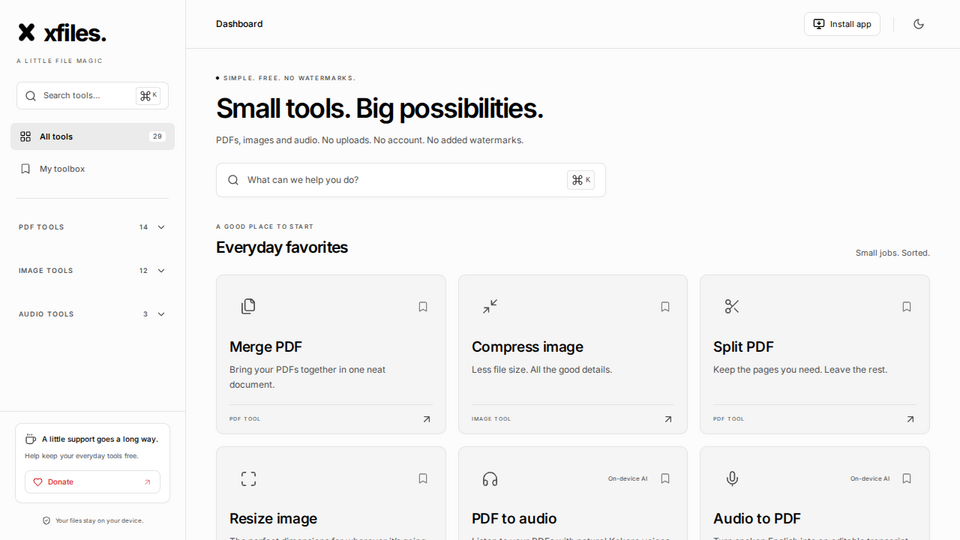Click the Donate button

click(92, 482)
